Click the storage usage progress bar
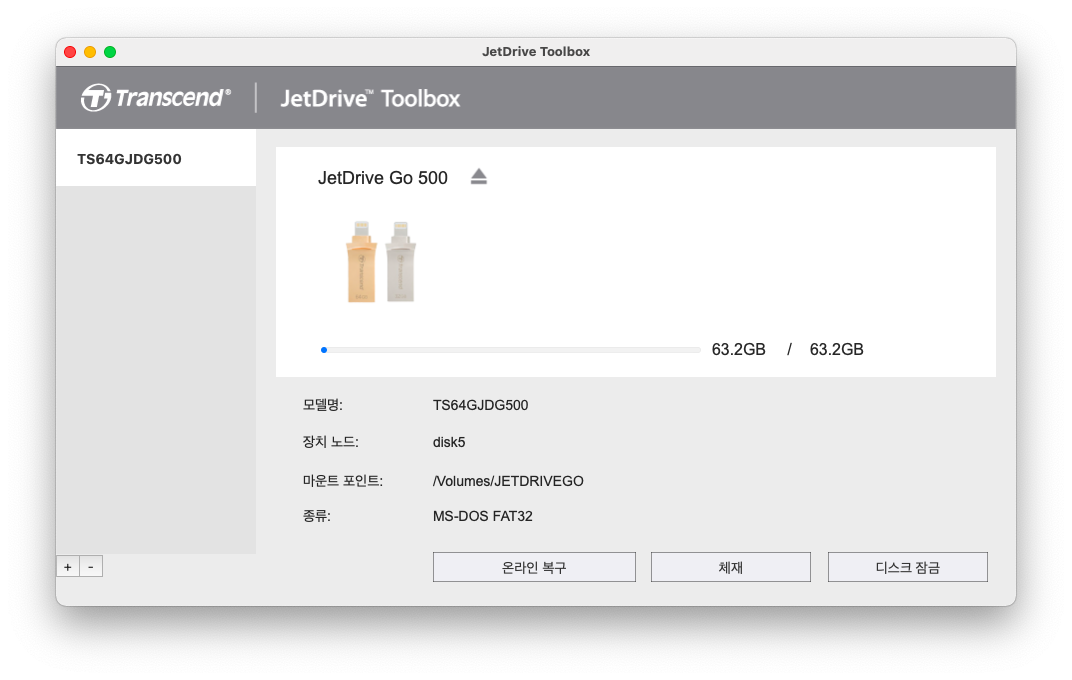The width and height of the screenshot is (1072, 680). tap(511, 350)
